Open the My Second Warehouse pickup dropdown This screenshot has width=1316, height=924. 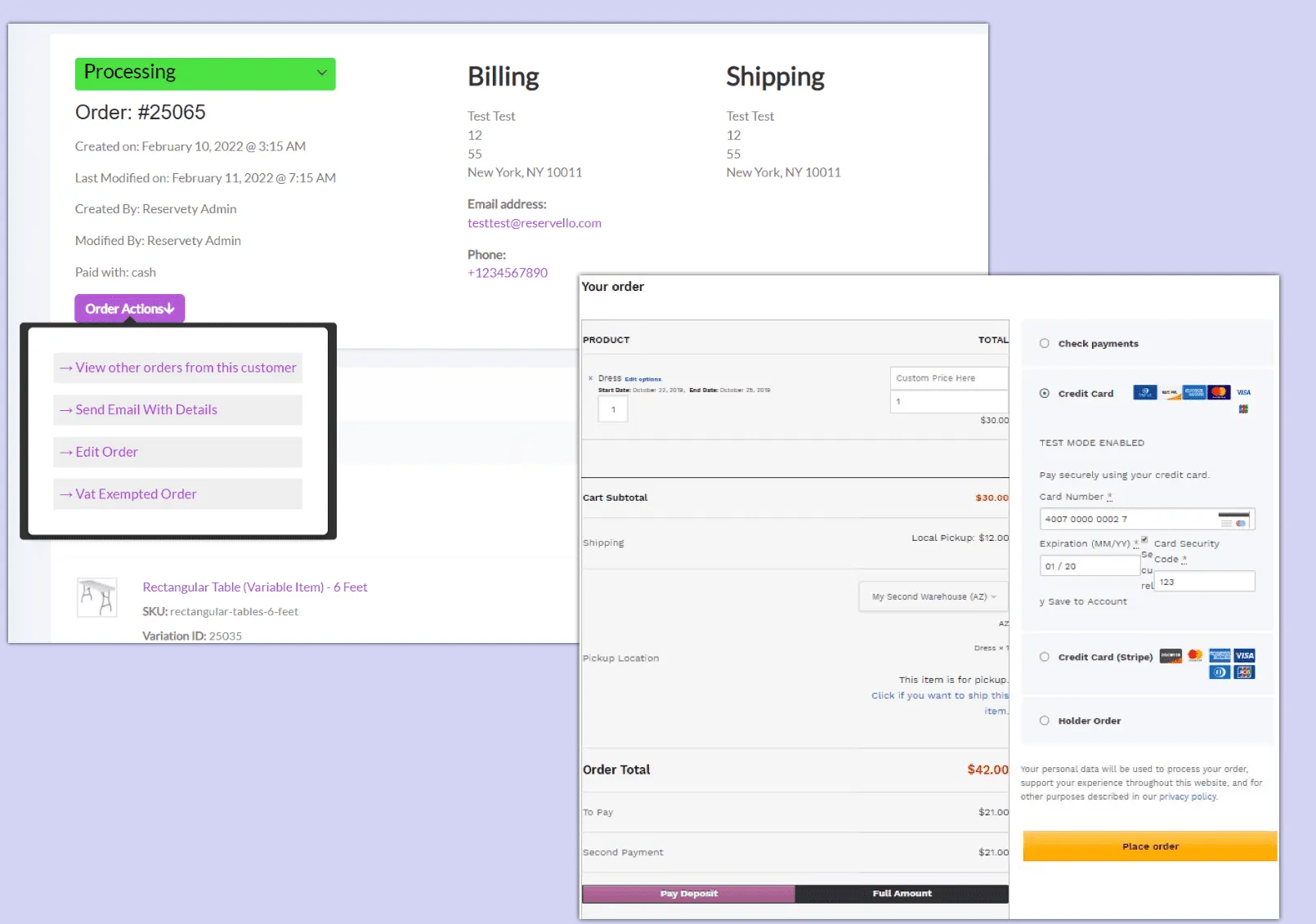click(932, 596)
